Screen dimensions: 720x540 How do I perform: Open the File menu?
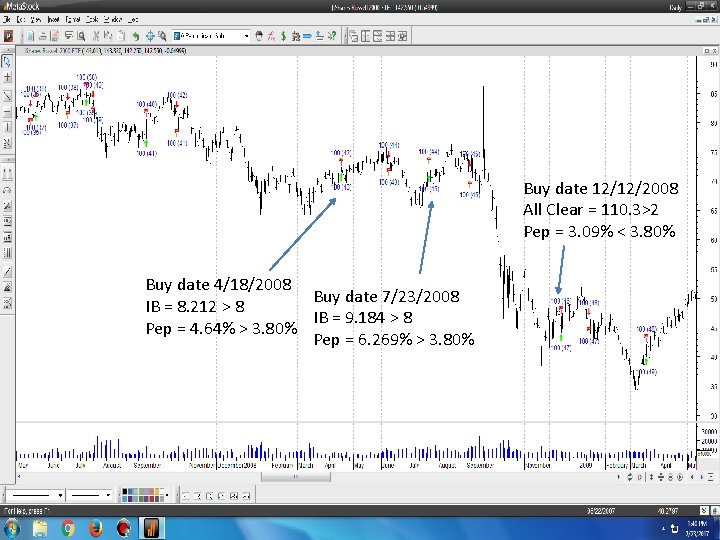tap(6, 20)
